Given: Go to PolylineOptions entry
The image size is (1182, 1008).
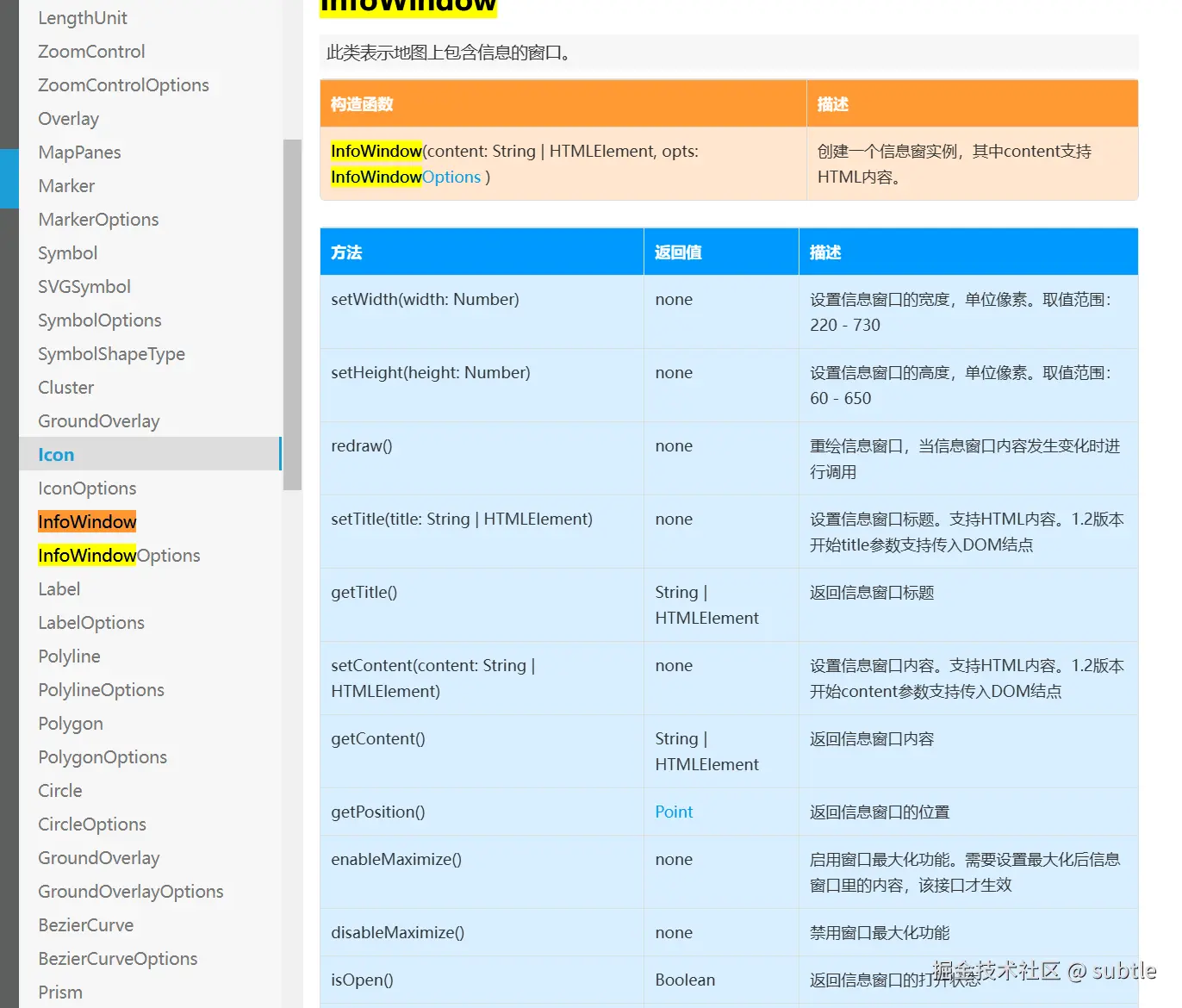Looking at the screenshot, I should 101,690.
